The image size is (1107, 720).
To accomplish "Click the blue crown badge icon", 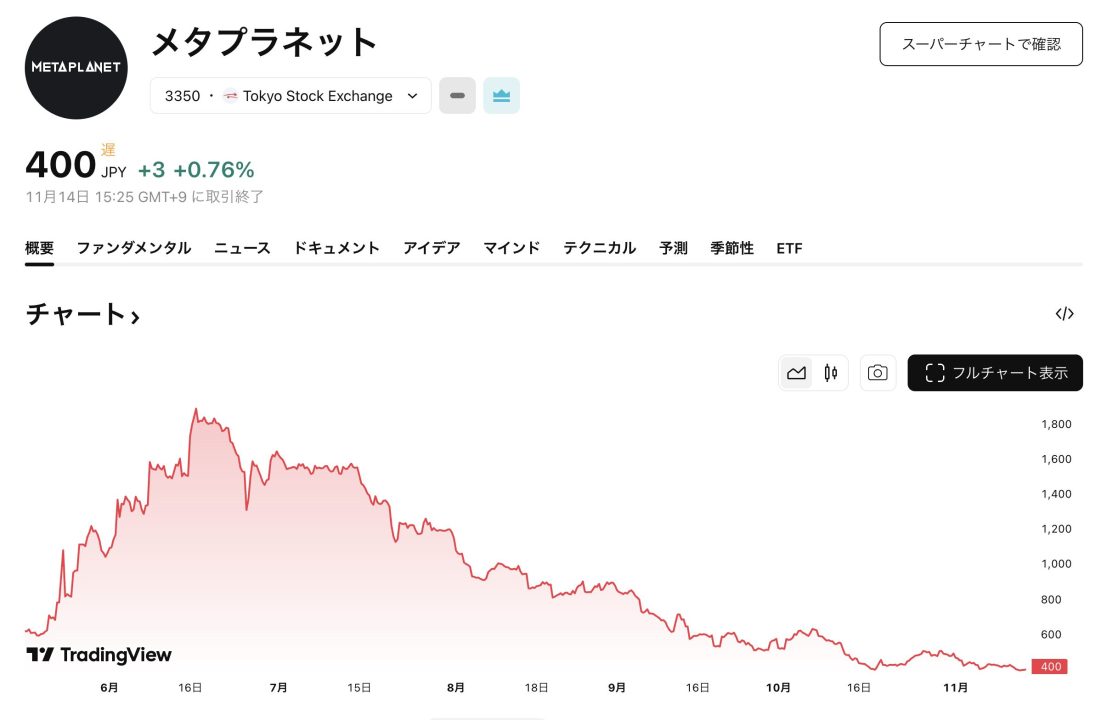I will [502, 96].
